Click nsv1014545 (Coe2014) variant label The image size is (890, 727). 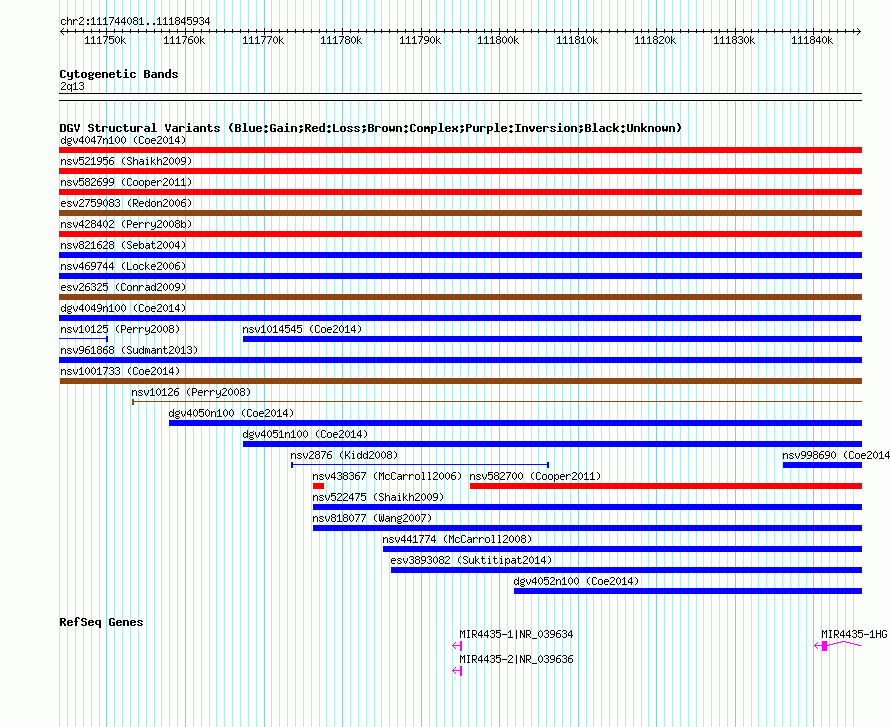302,329
